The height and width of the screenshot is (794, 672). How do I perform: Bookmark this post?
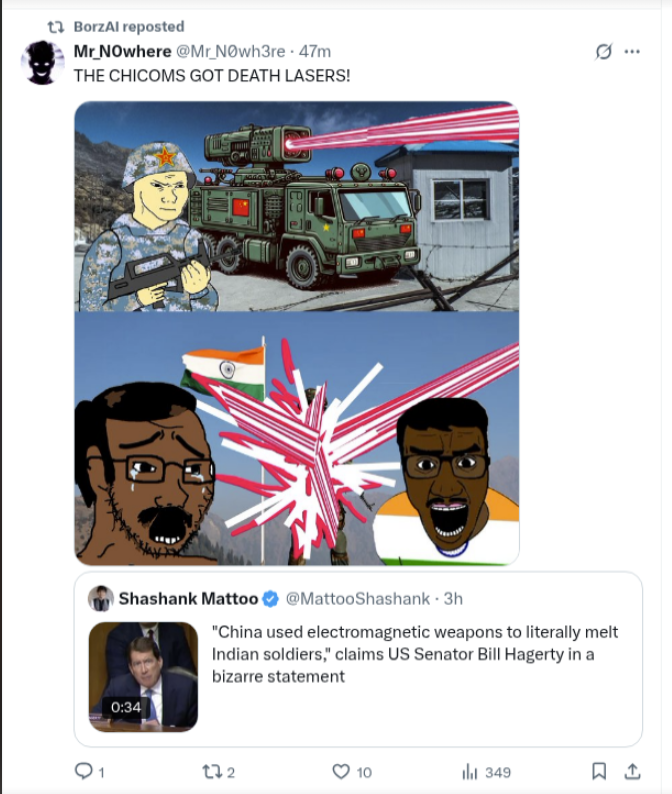pos(599,771)
